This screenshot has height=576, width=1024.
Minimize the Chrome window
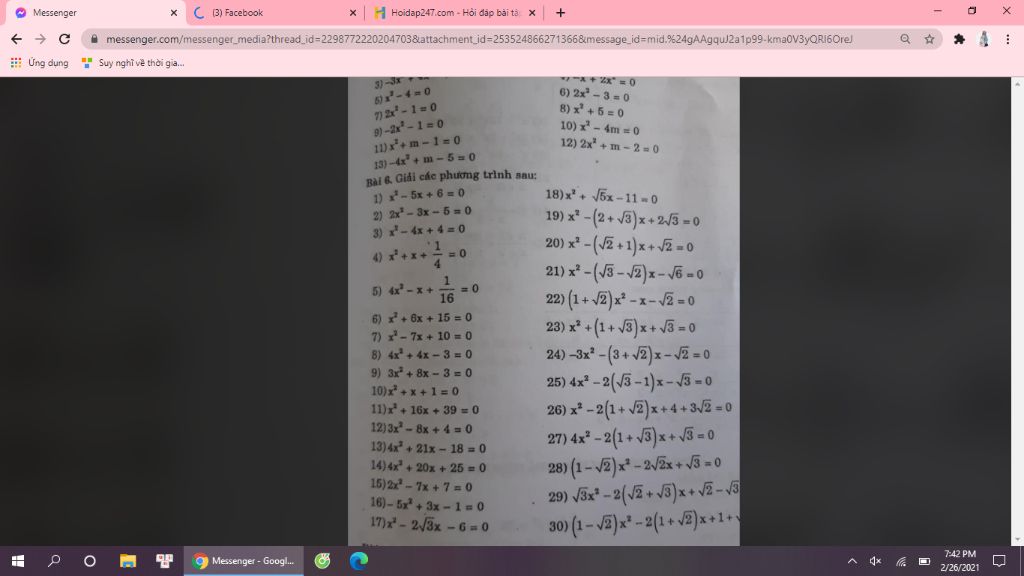(938, 11)
